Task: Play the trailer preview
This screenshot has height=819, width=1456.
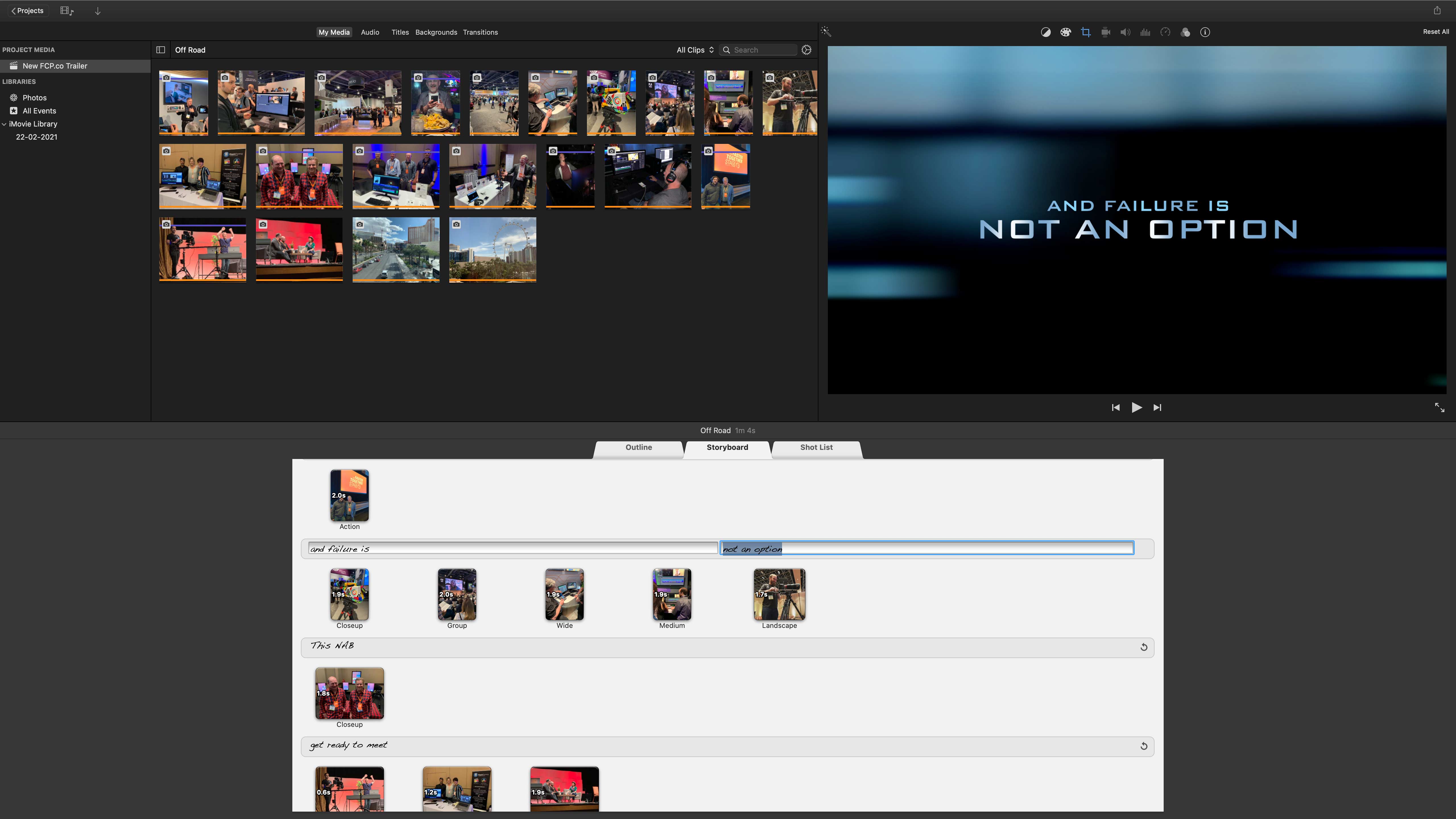Action: (x=1136, y=408)
